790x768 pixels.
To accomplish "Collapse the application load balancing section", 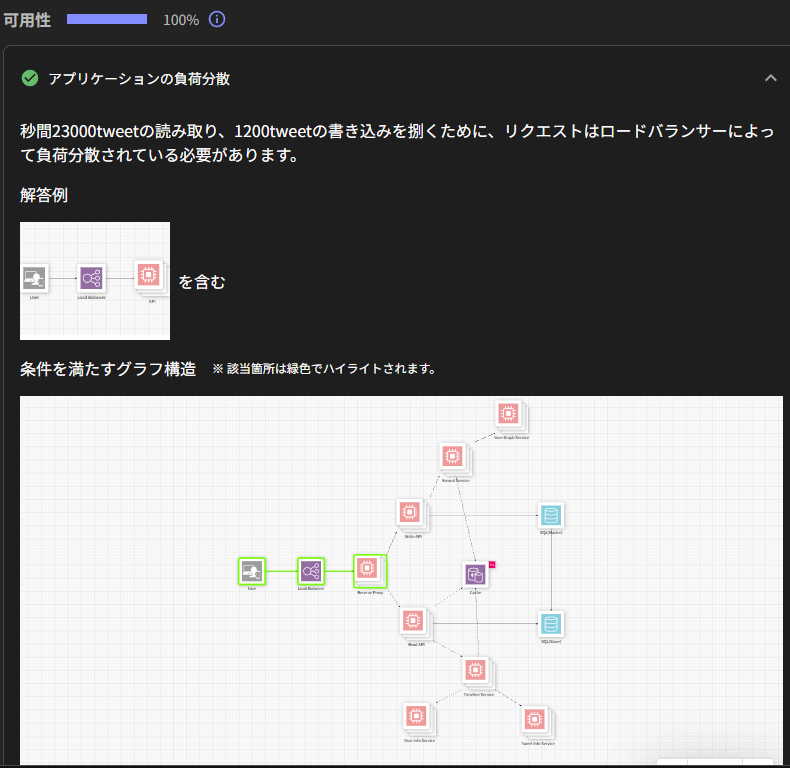I will click(x=770, y=78).
